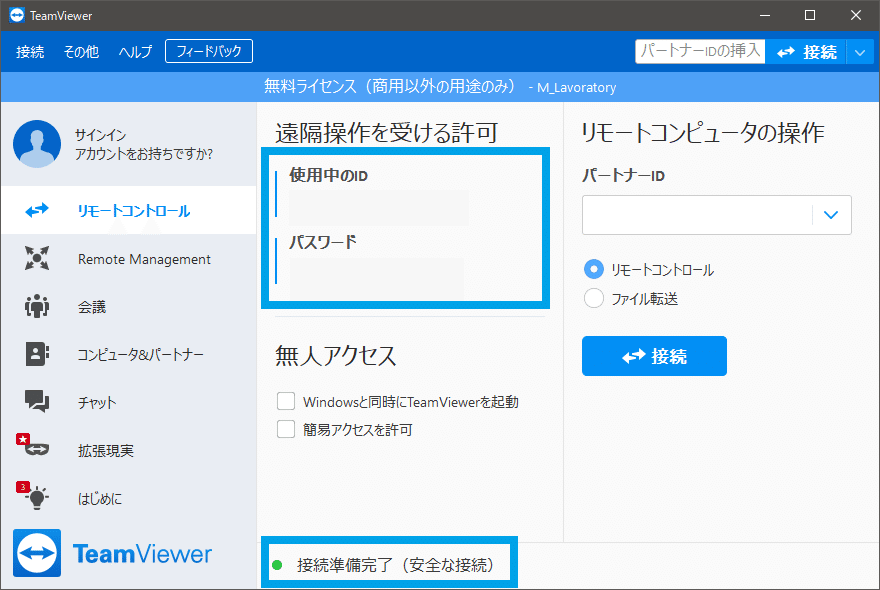Click the フィードバック button
The image size is (880, 590).
pyautogui.click(x=209, y=51)
